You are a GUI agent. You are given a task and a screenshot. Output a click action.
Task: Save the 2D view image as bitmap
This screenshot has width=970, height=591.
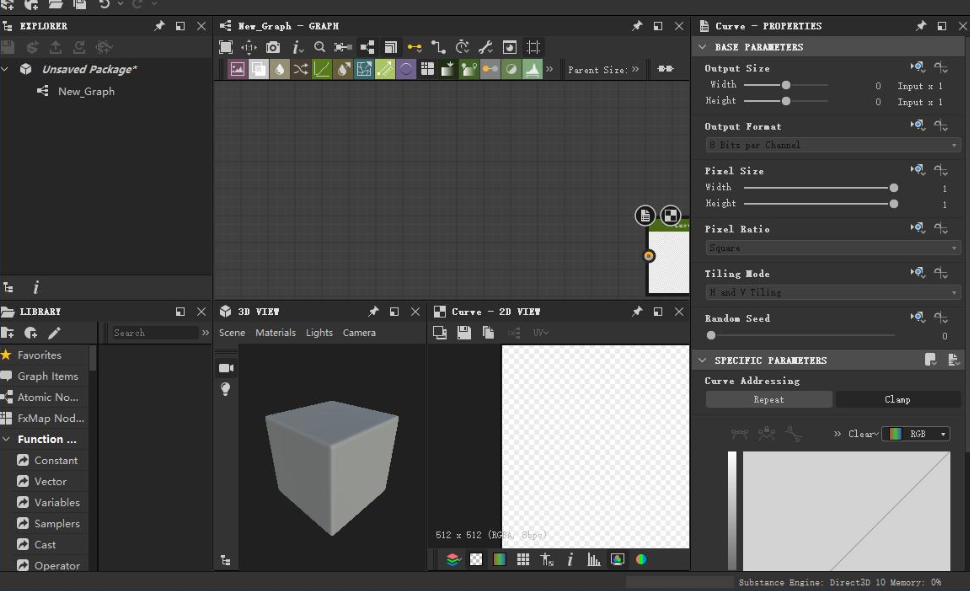(464, 333)
